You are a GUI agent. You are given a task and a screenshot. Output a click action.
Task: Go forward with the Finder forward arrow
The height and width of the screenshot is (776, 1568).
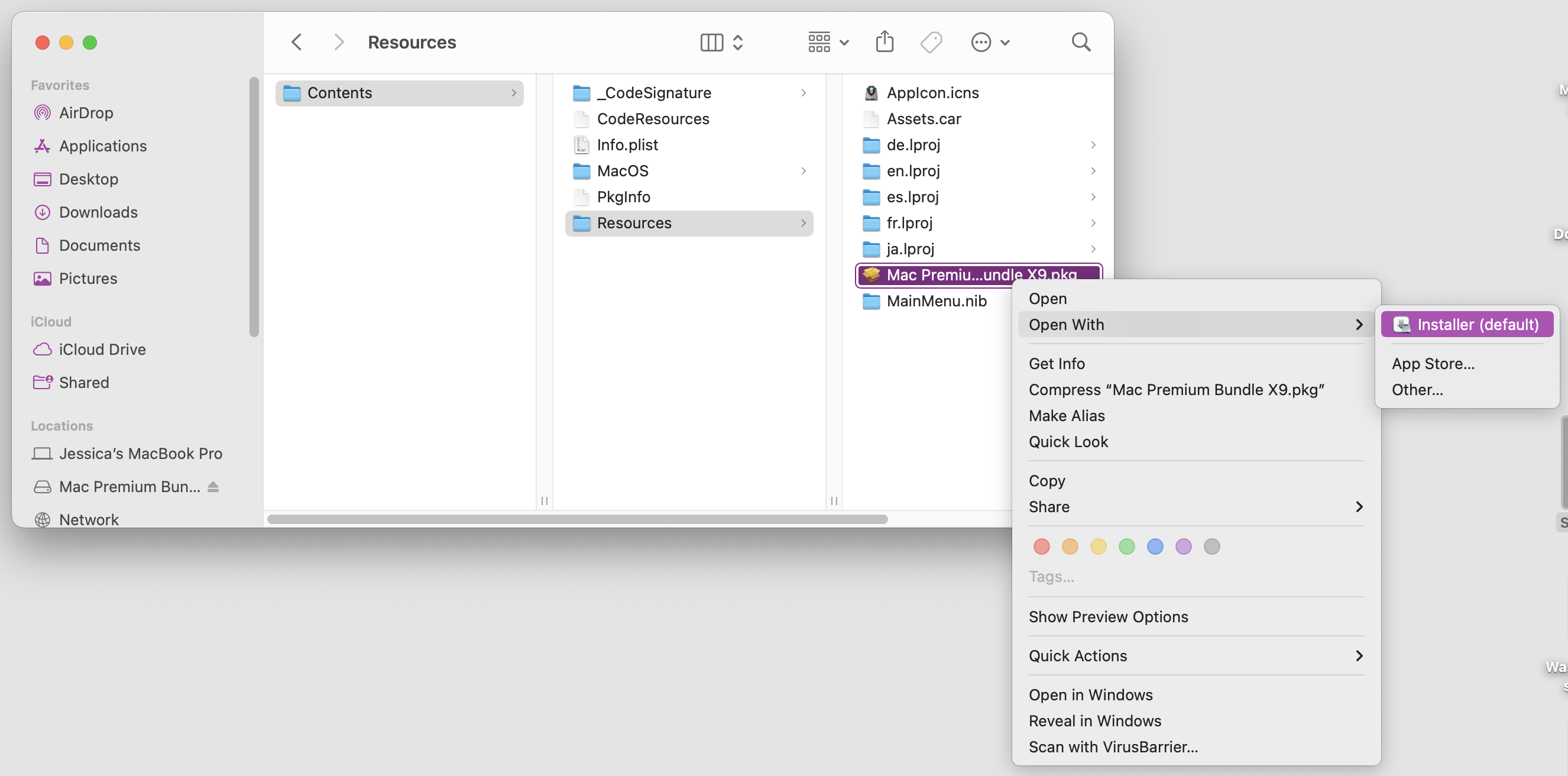point(339,42)
